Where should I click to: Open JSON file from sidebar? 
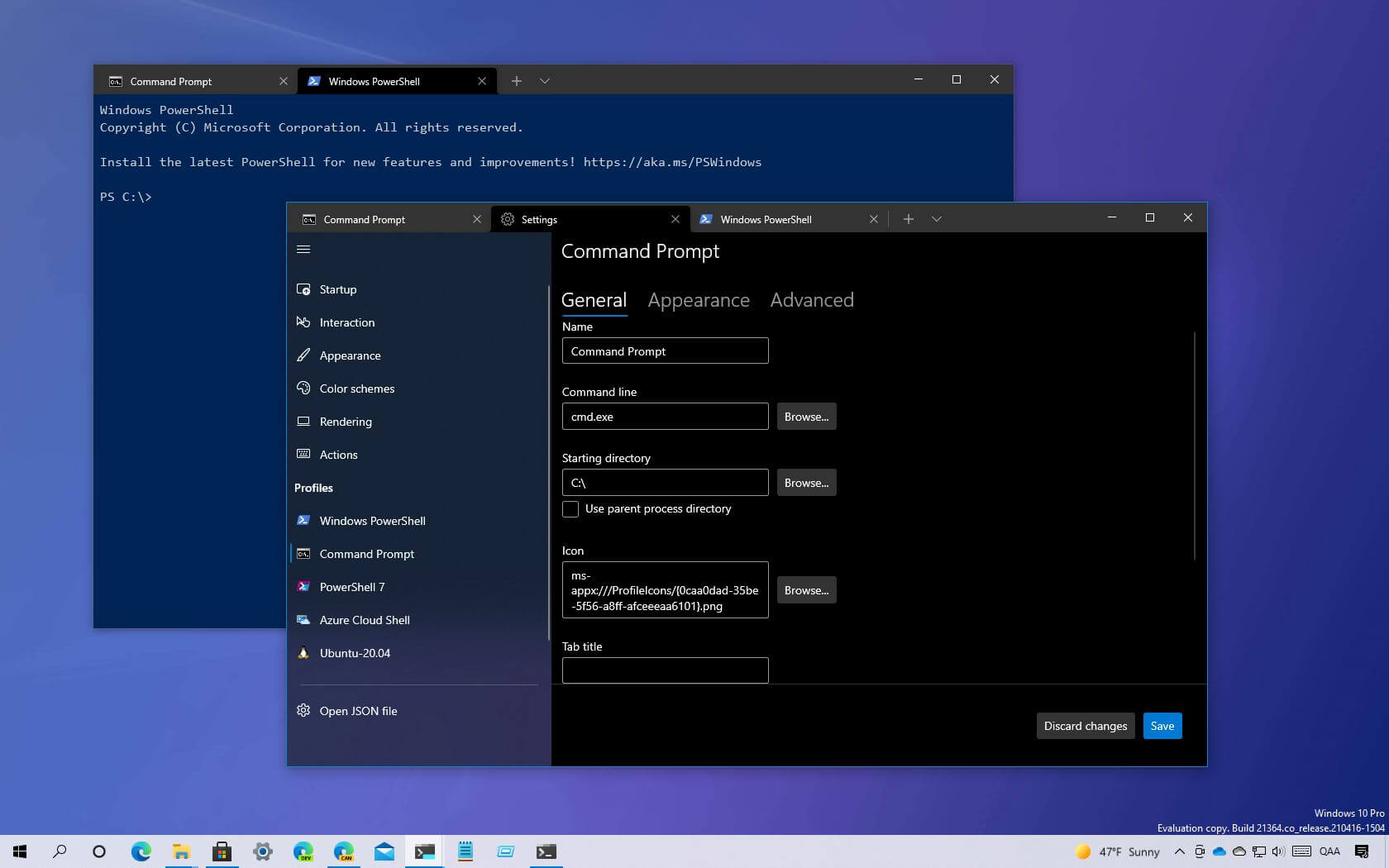coord(418,711)
